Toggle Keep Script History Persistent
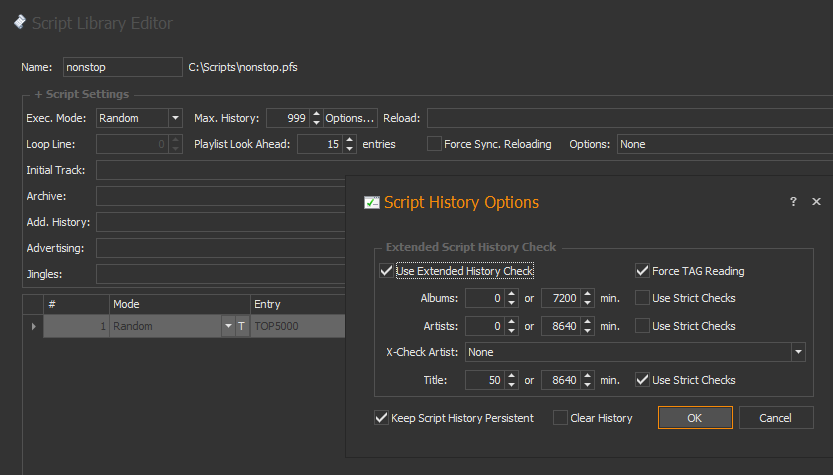This screenshot has width=833, height=475. tap(381, 418)
